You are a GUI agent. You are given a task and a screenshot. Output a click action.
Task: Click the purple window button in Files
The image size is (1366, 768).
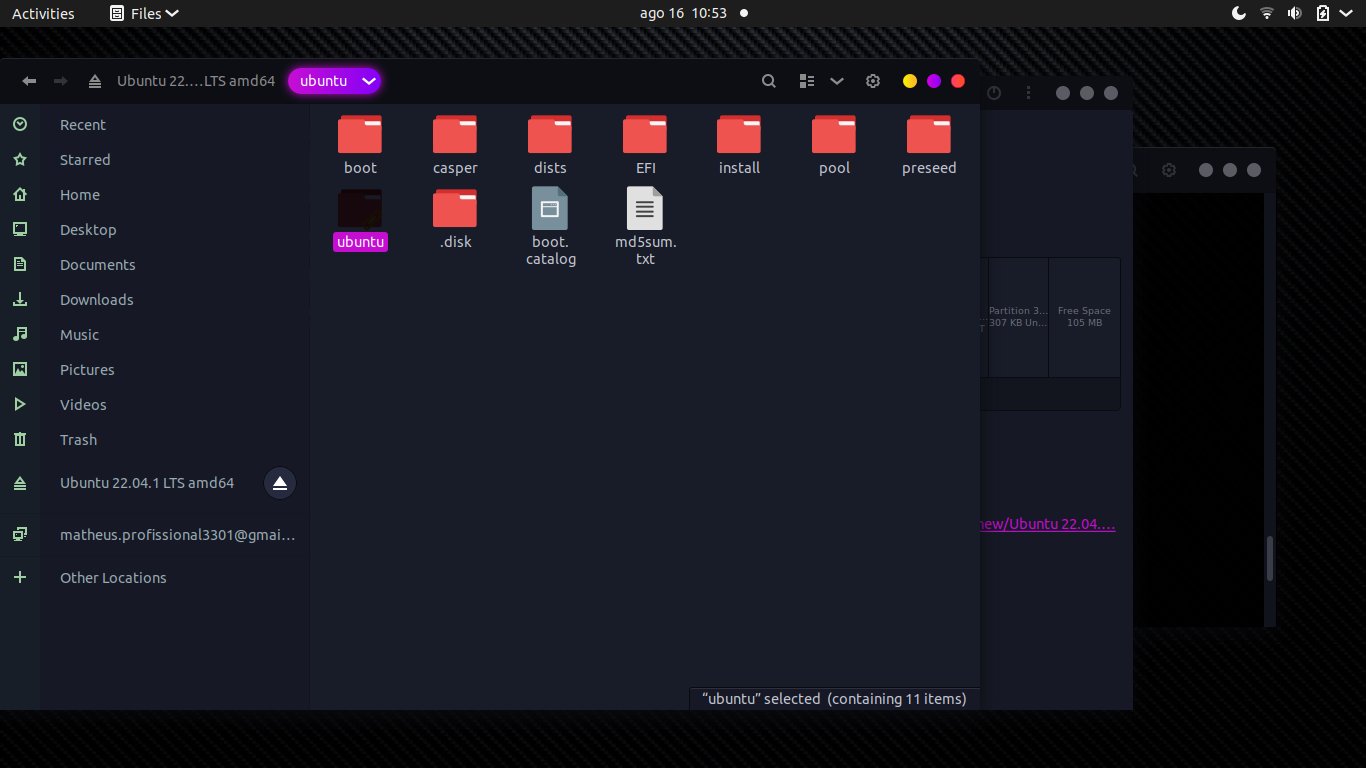click(934, 81)
